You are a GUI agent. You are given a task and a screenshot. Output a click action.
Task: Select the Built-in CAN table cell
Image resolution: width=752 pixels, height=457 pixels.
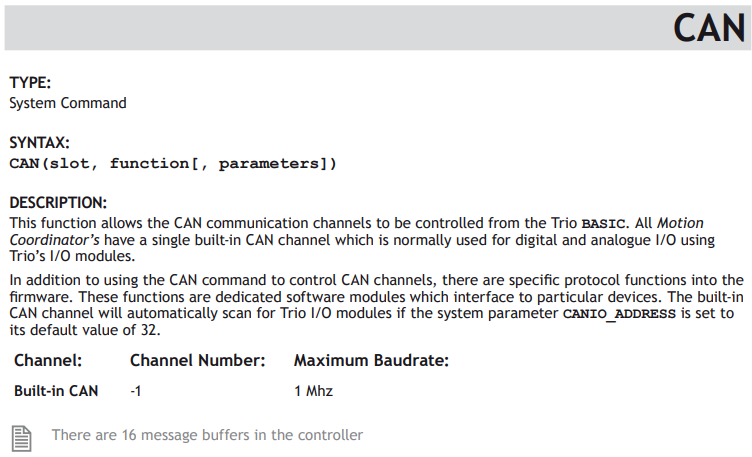[56, 391]
